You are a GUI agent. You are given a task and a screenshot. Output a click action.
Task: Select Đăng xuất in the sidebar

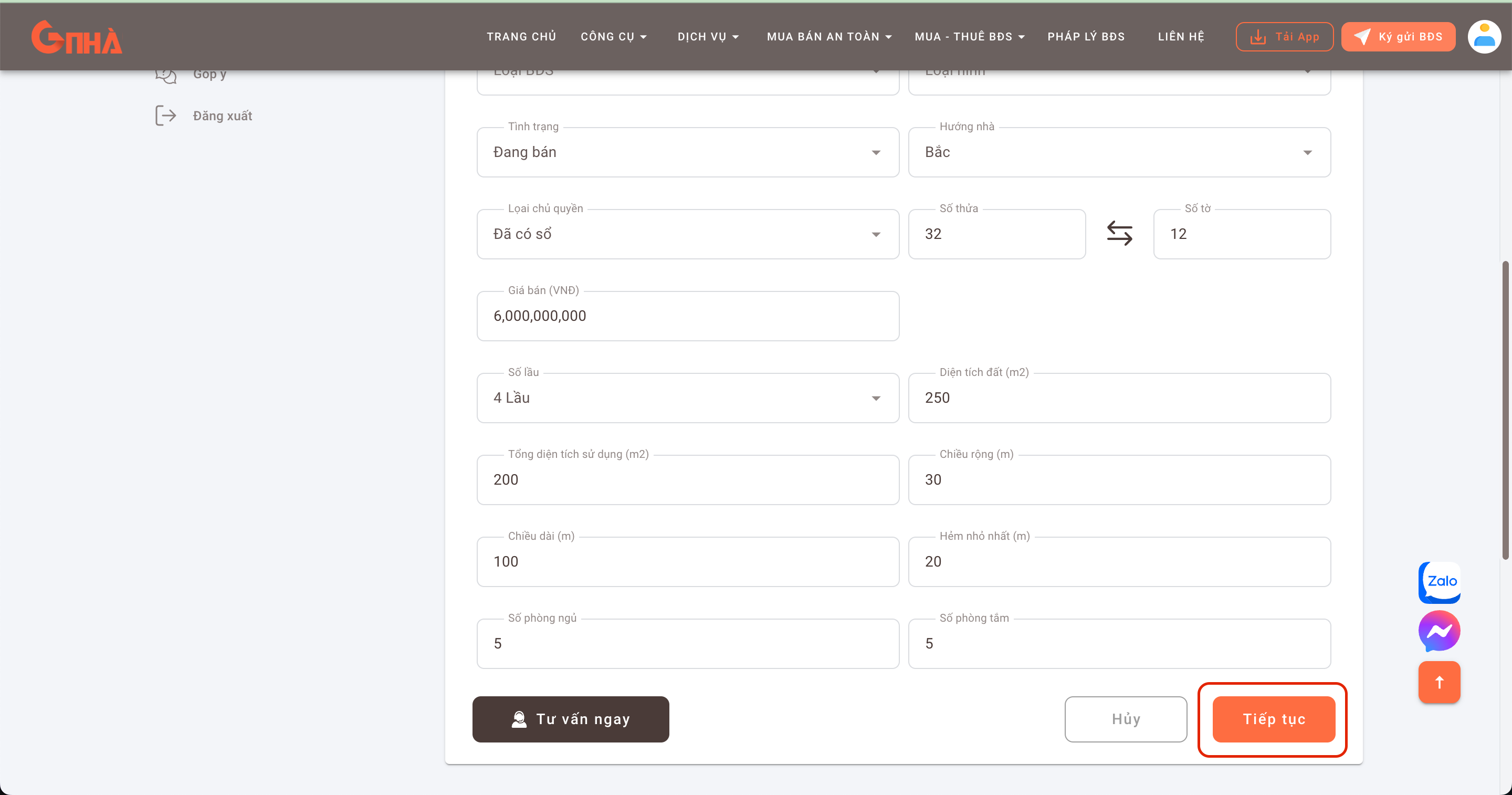click(223, 116)
